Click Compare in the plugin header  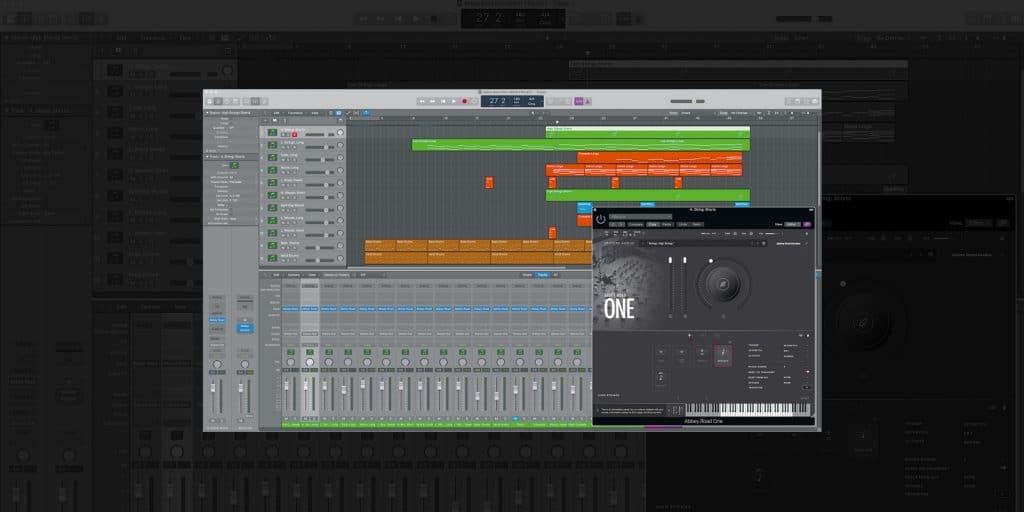click(x=636, y=225)
